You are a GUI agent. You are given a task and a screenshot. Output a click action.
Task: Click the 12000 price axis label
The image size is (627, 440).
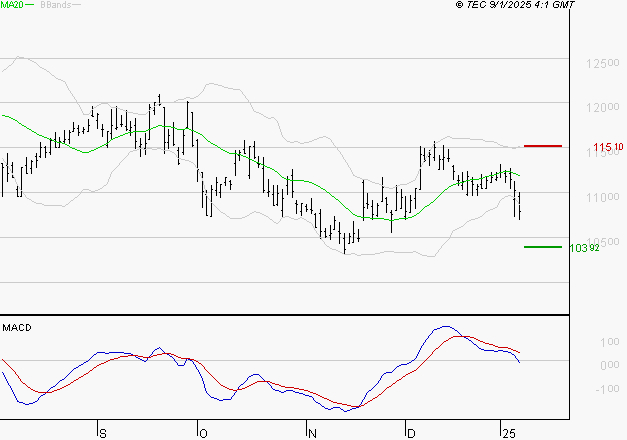click(x=603, y=107)
